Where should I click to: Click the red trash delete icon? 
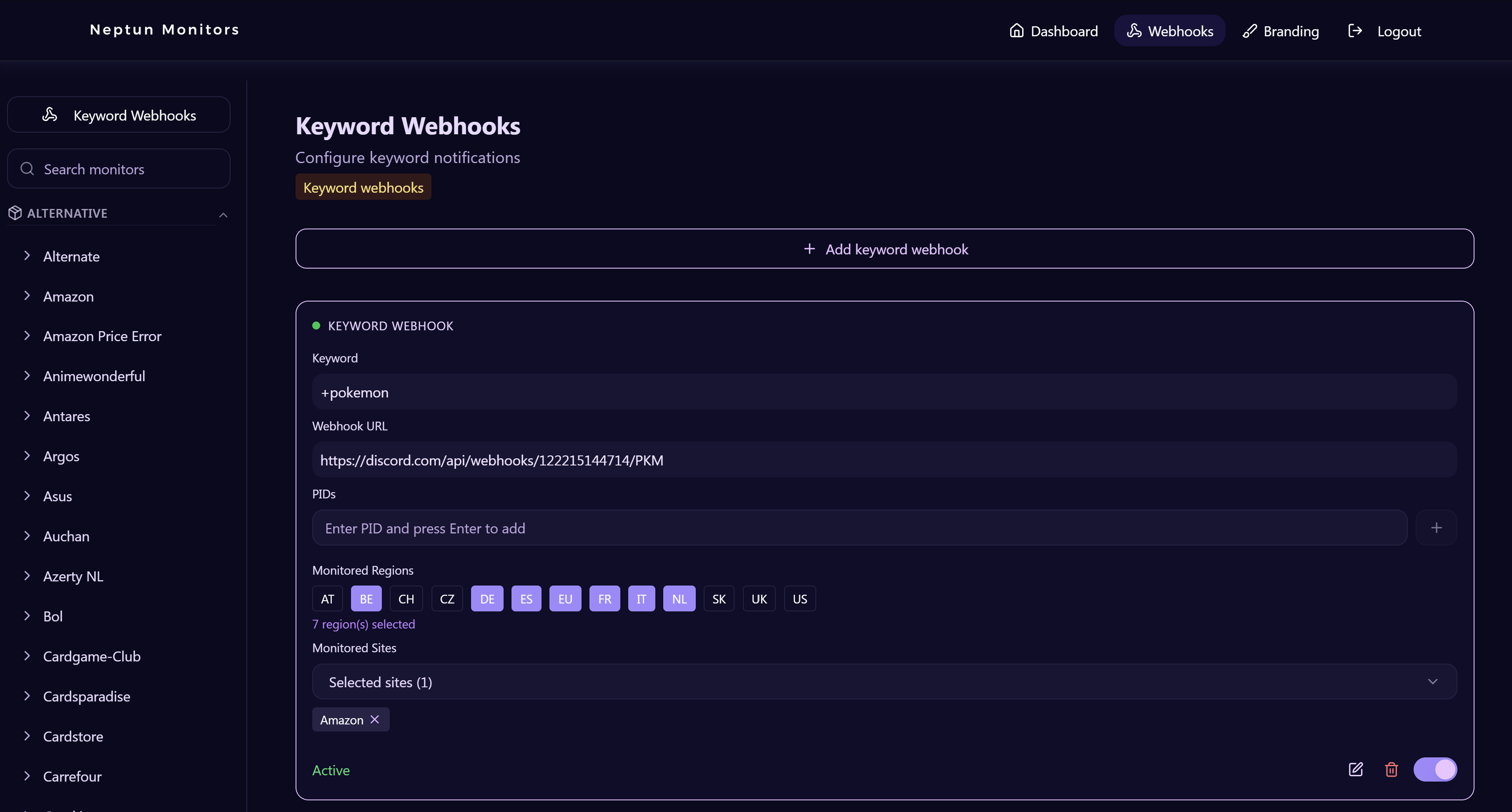point(1391,769)
